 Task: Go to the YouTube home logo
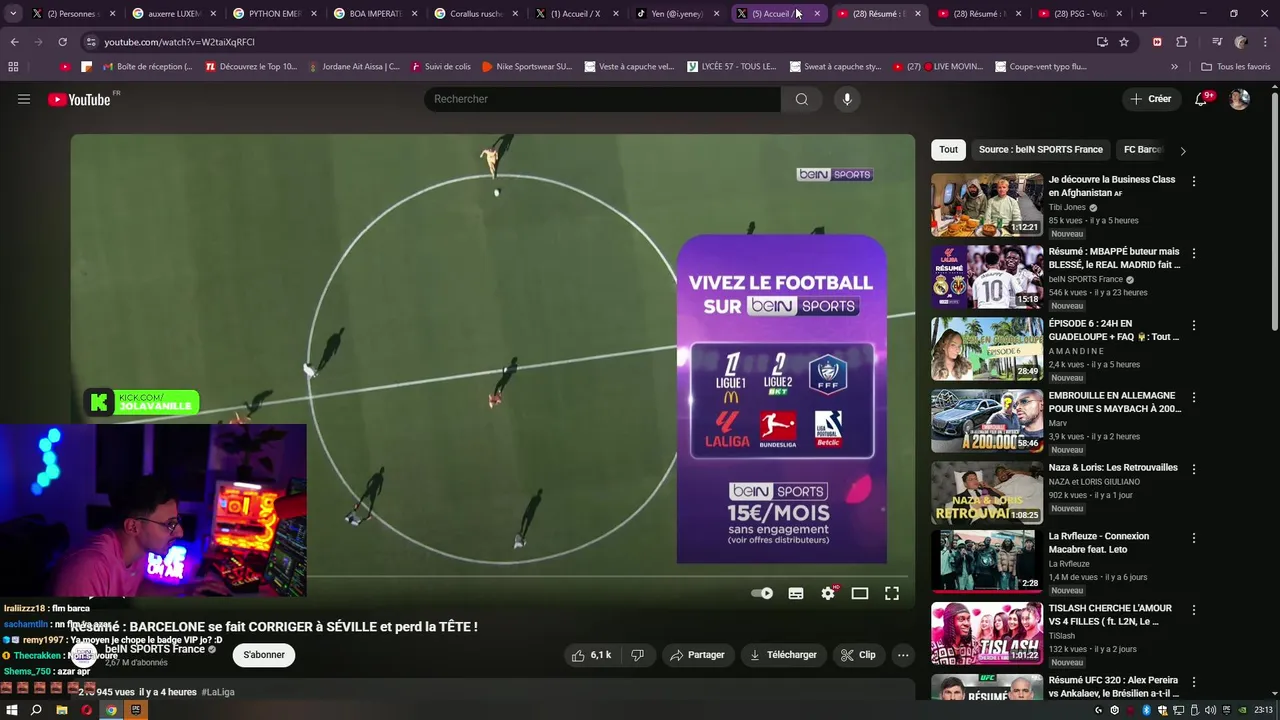[79, 99]
